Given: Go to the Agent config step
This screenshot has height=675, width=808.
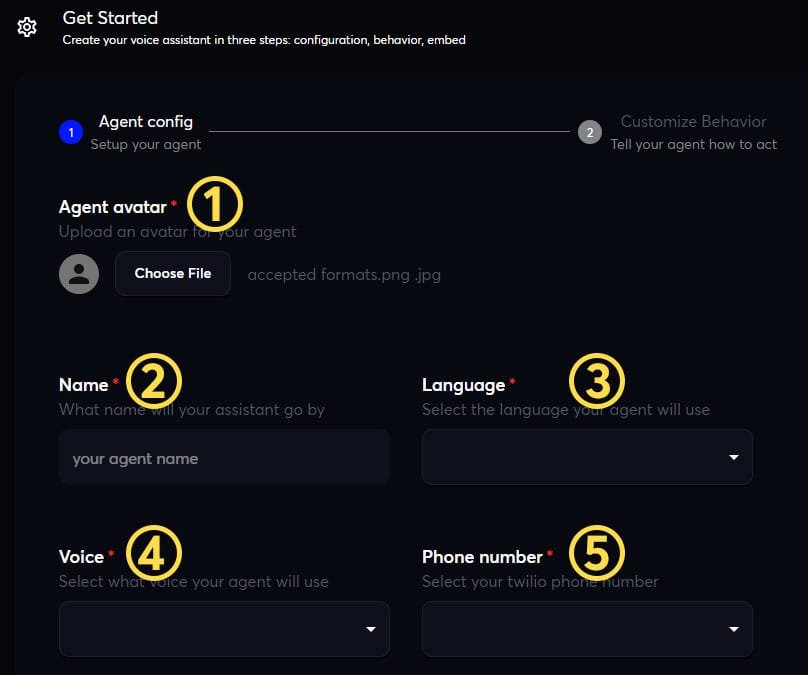Looking at the screenshot, I should pos(145,121).
